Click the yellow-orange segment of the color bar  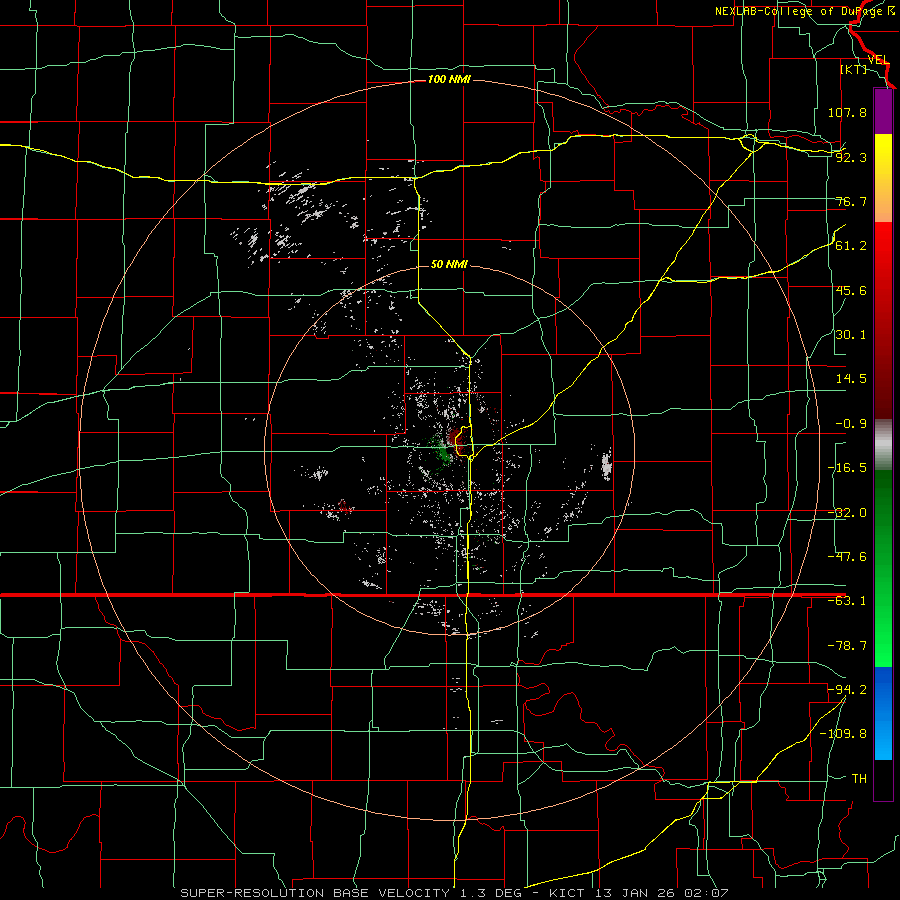[x=883, y=178]
